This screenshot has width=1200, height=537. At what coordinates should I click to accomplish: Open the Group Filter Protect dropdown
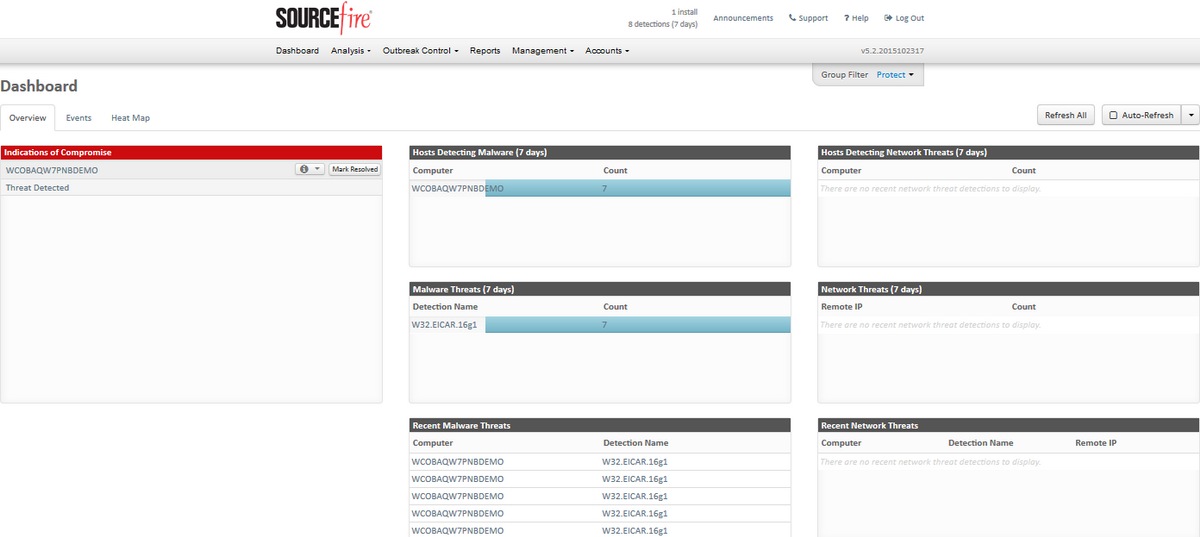click(895, 75)
